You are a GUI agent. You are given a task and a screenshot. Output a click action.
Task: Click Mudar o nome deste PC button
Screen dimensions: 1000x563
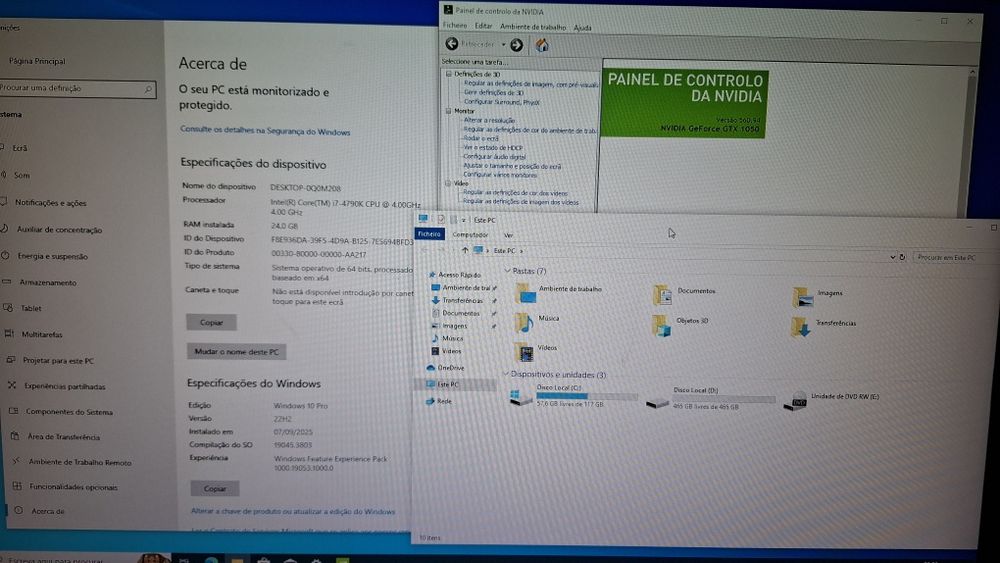237,352
